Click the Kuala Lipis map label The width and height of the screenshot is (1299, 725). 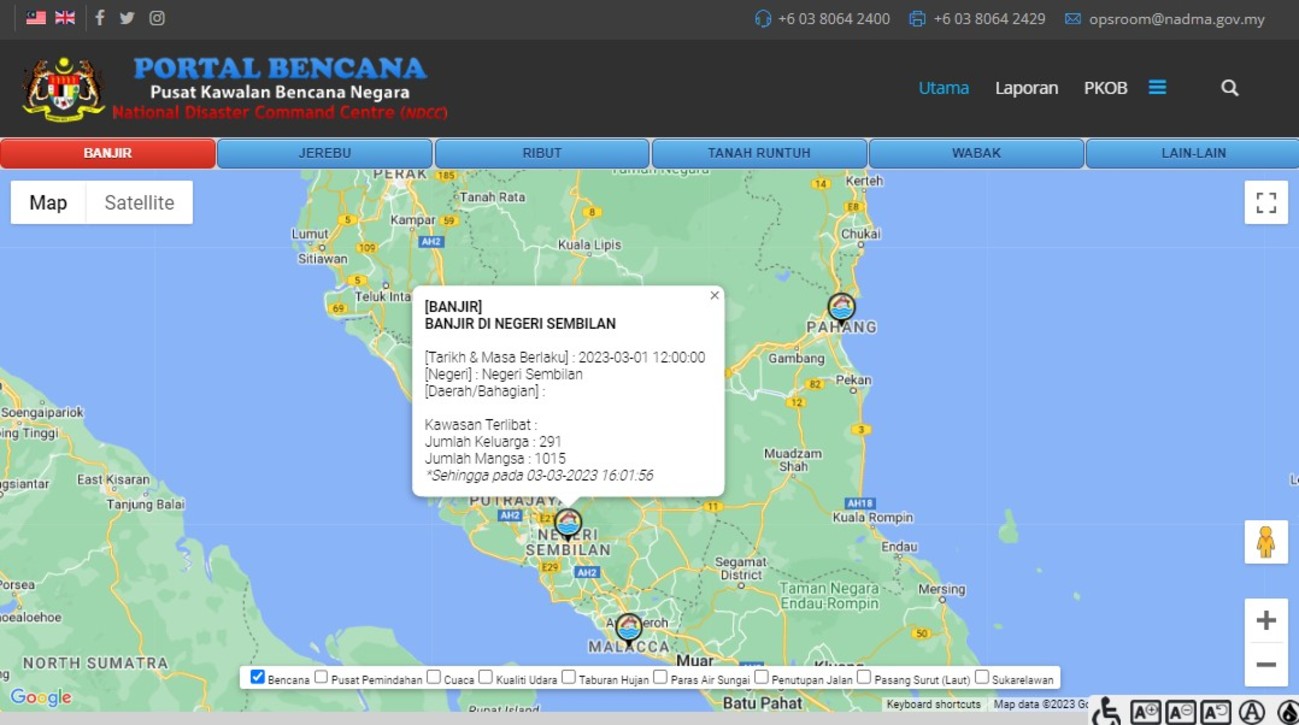coord(589,245)
